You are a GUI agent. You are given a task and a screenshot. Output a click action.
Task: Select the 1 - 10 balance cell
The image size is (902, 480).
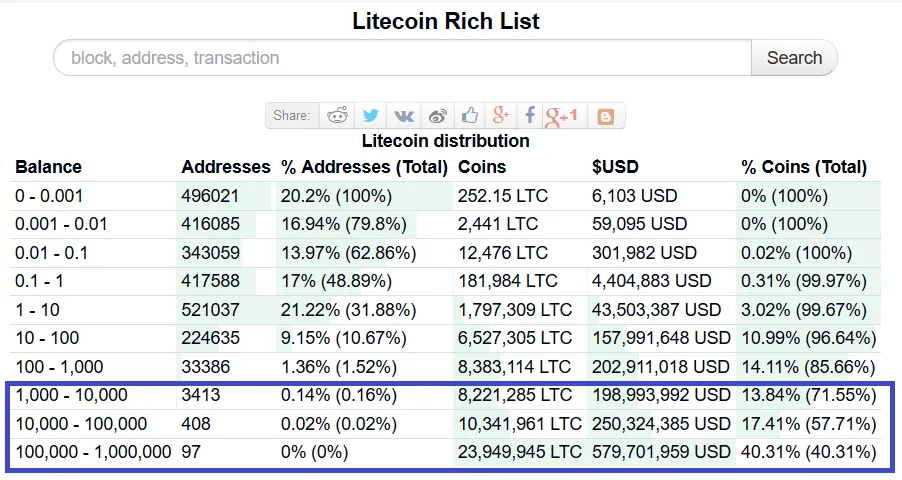37,310
